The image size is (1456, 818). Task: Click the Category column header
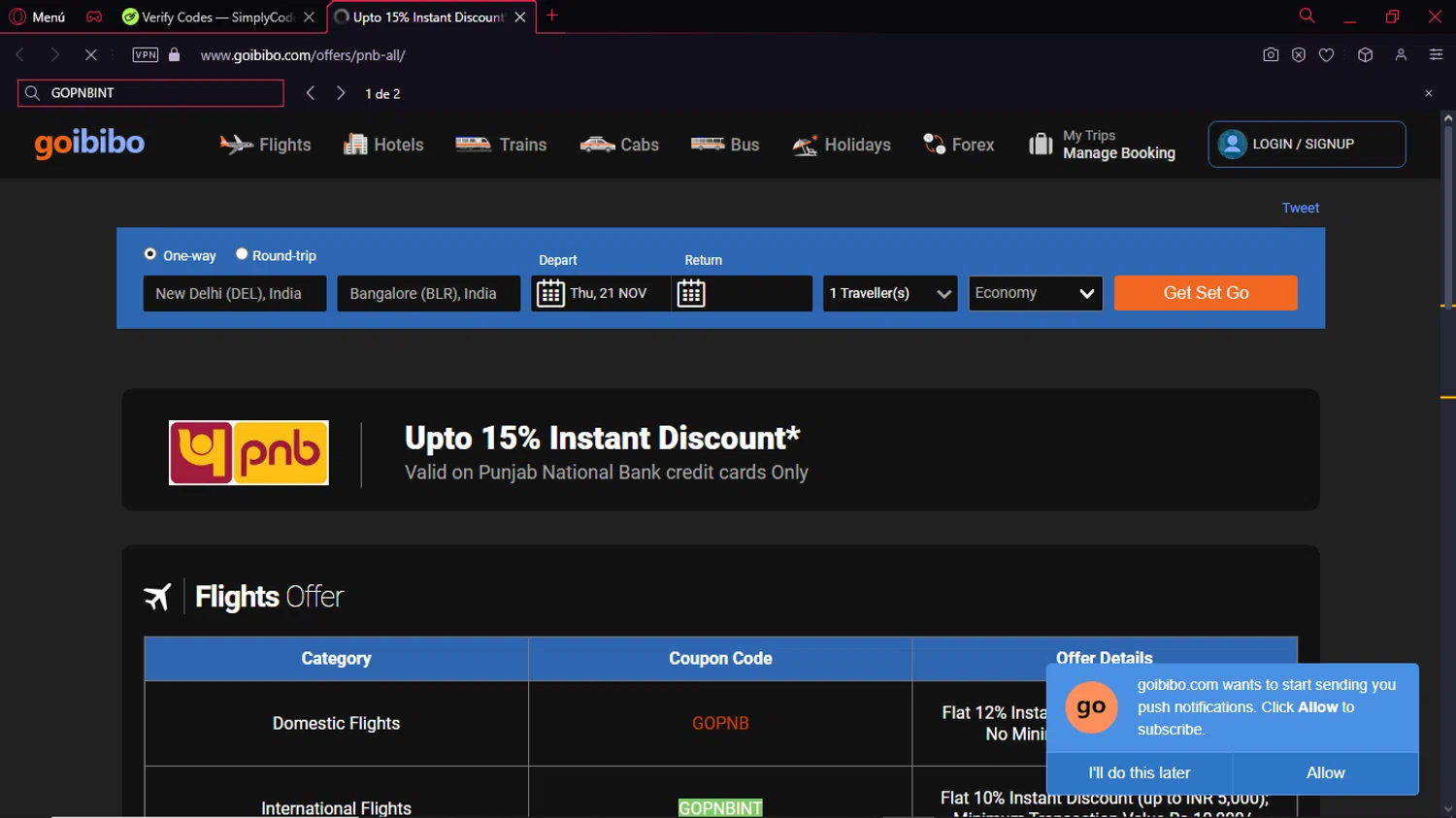pyautogui.click(x=336, y=658)
